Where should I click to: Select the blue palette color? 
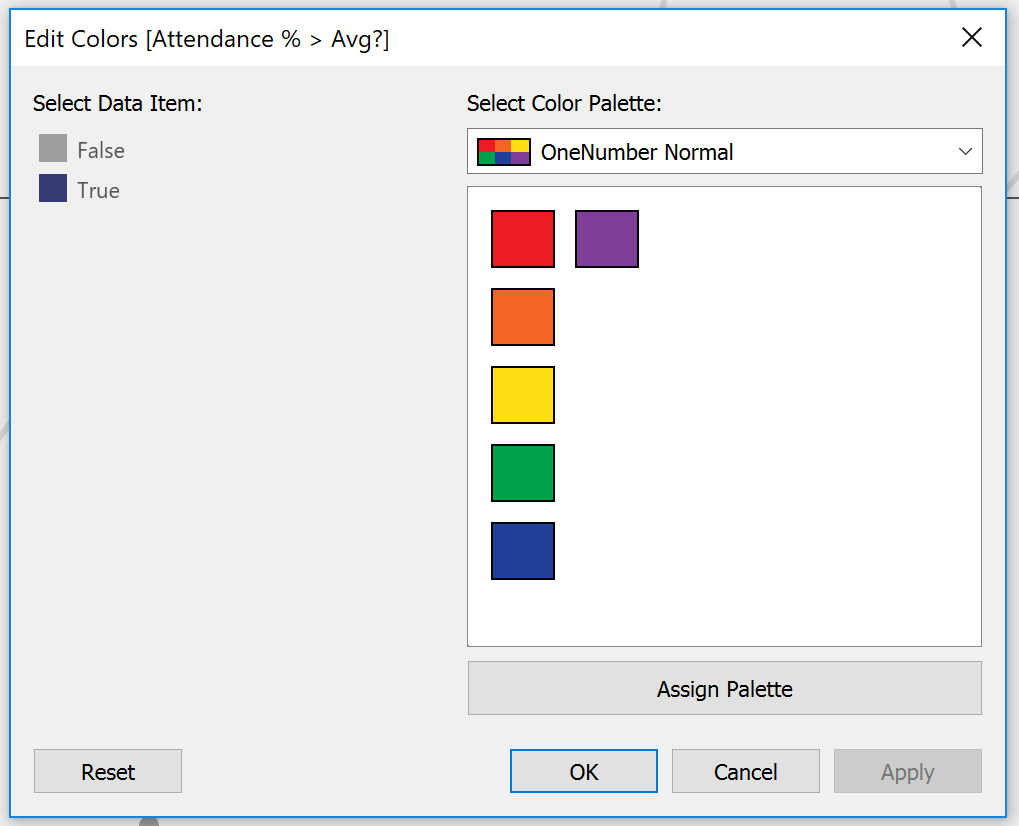[x=522, y=550]
